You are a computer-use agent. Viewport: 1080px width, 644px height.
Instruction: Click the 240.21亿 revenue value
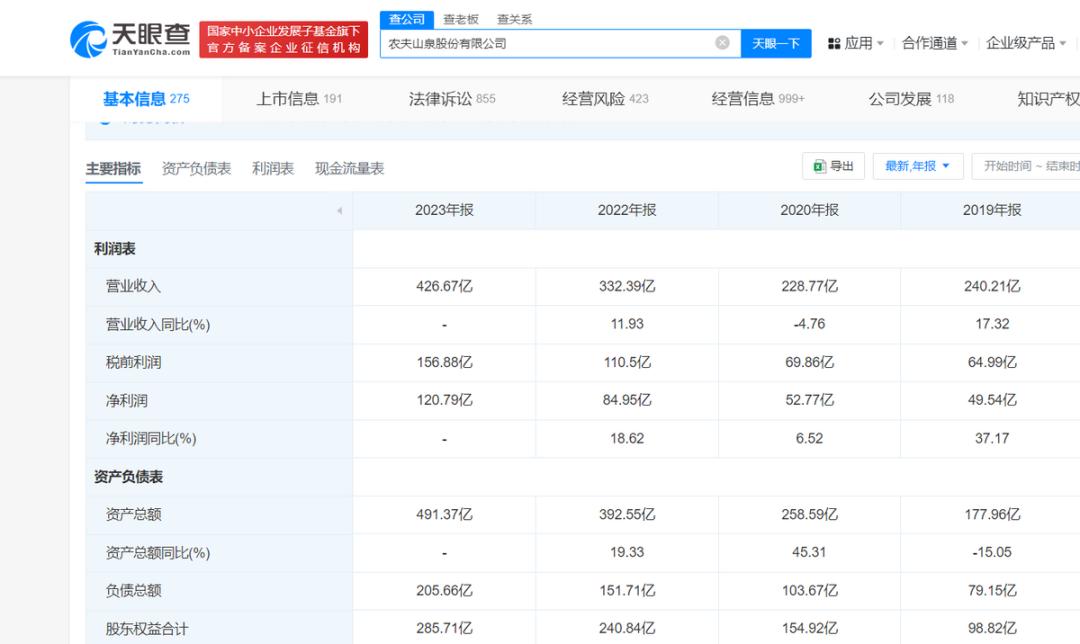coord(992,287)
